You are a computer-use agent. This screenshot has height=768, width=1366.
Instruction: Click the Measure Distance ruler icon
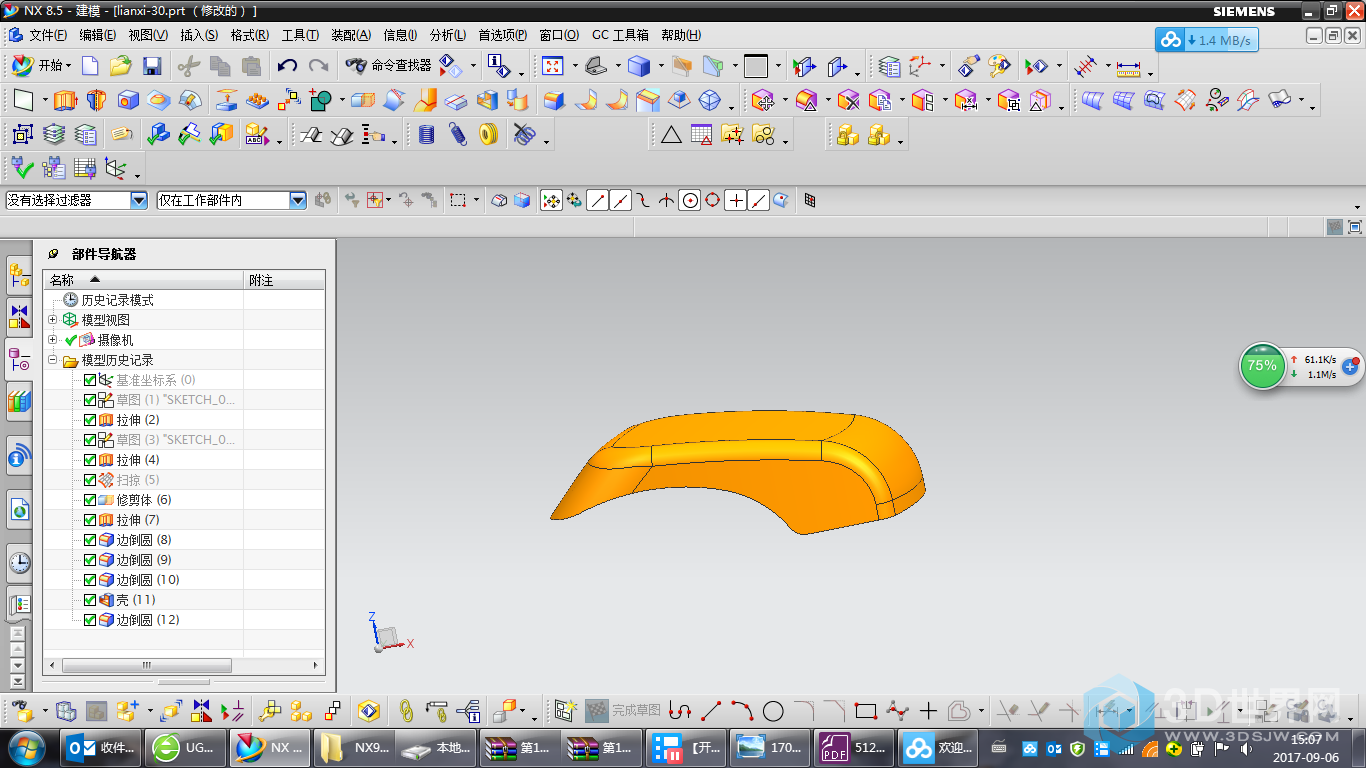point(1128,68)
